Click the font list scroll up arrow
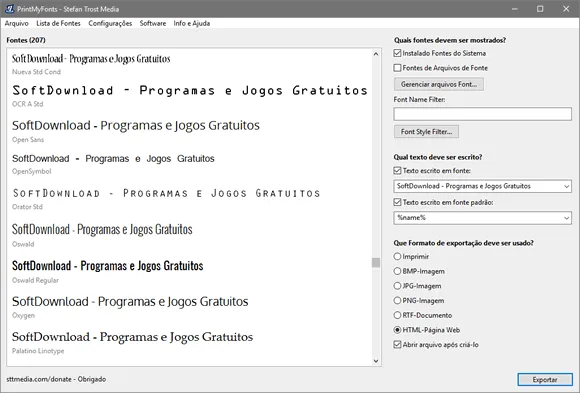580x393 pixels. [376, 54]
